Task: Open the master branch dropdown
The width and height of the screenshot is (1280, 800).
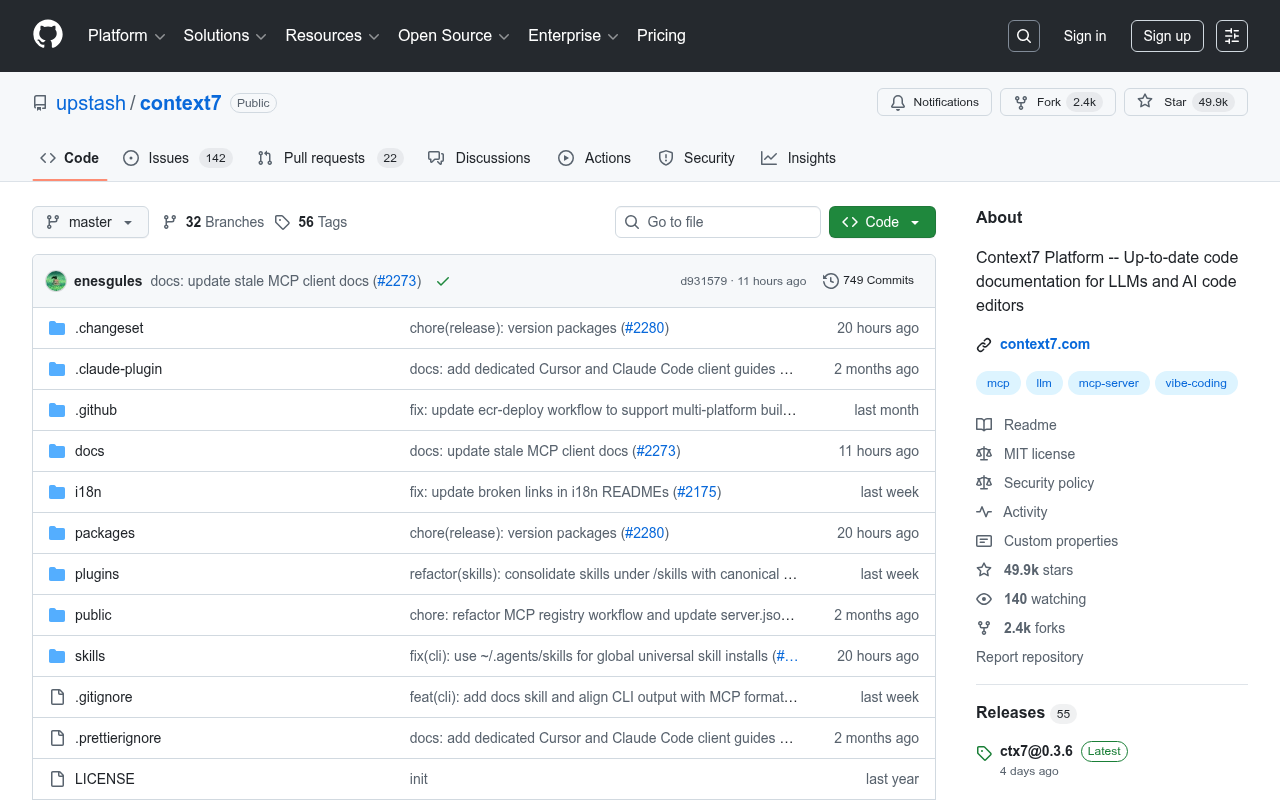Action: coord(90,222)
